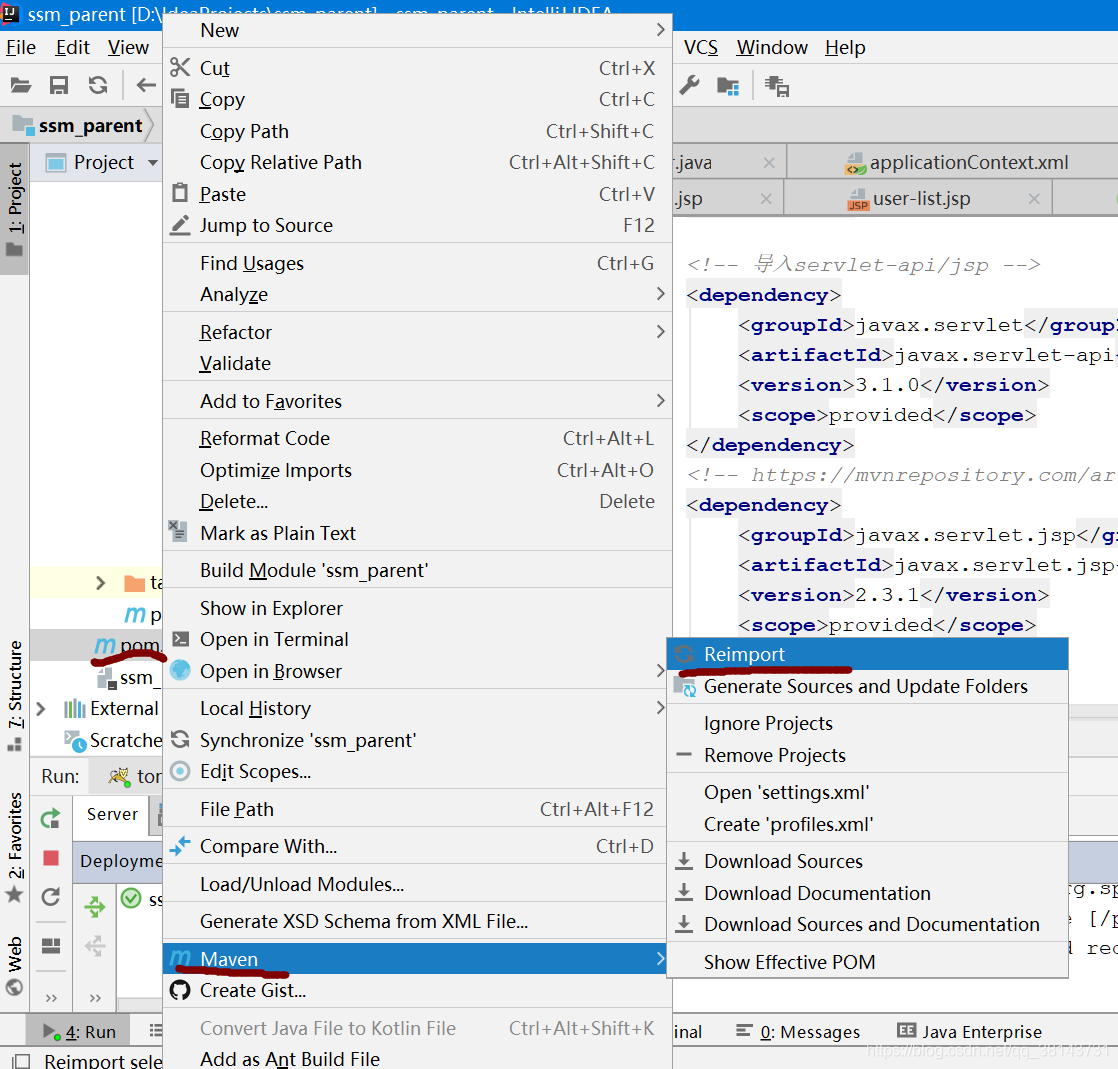Expand External Libraries node
Screen dimensions: 1118x1069
41,709
